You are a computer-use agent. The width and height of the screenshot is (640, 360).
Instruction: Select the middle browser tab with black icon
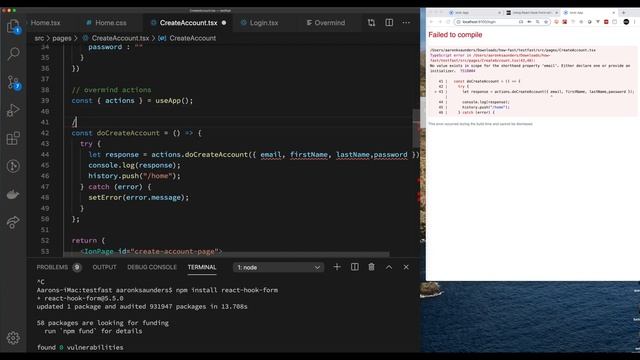531,13
